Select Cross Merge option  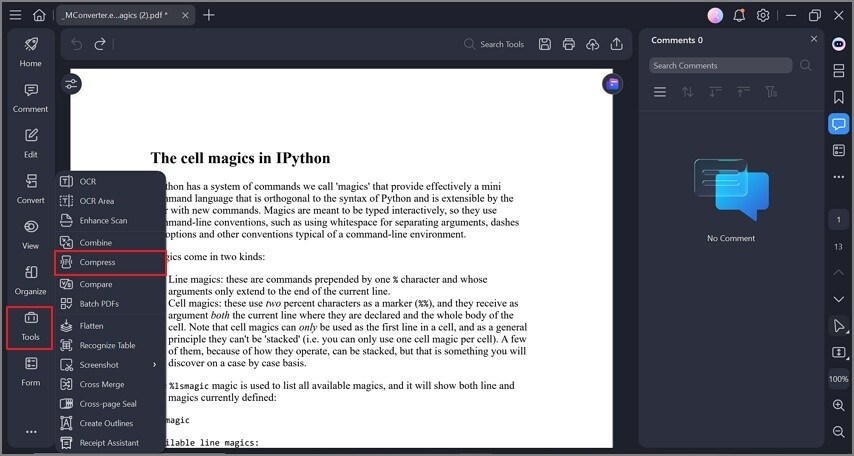[111, 384]
